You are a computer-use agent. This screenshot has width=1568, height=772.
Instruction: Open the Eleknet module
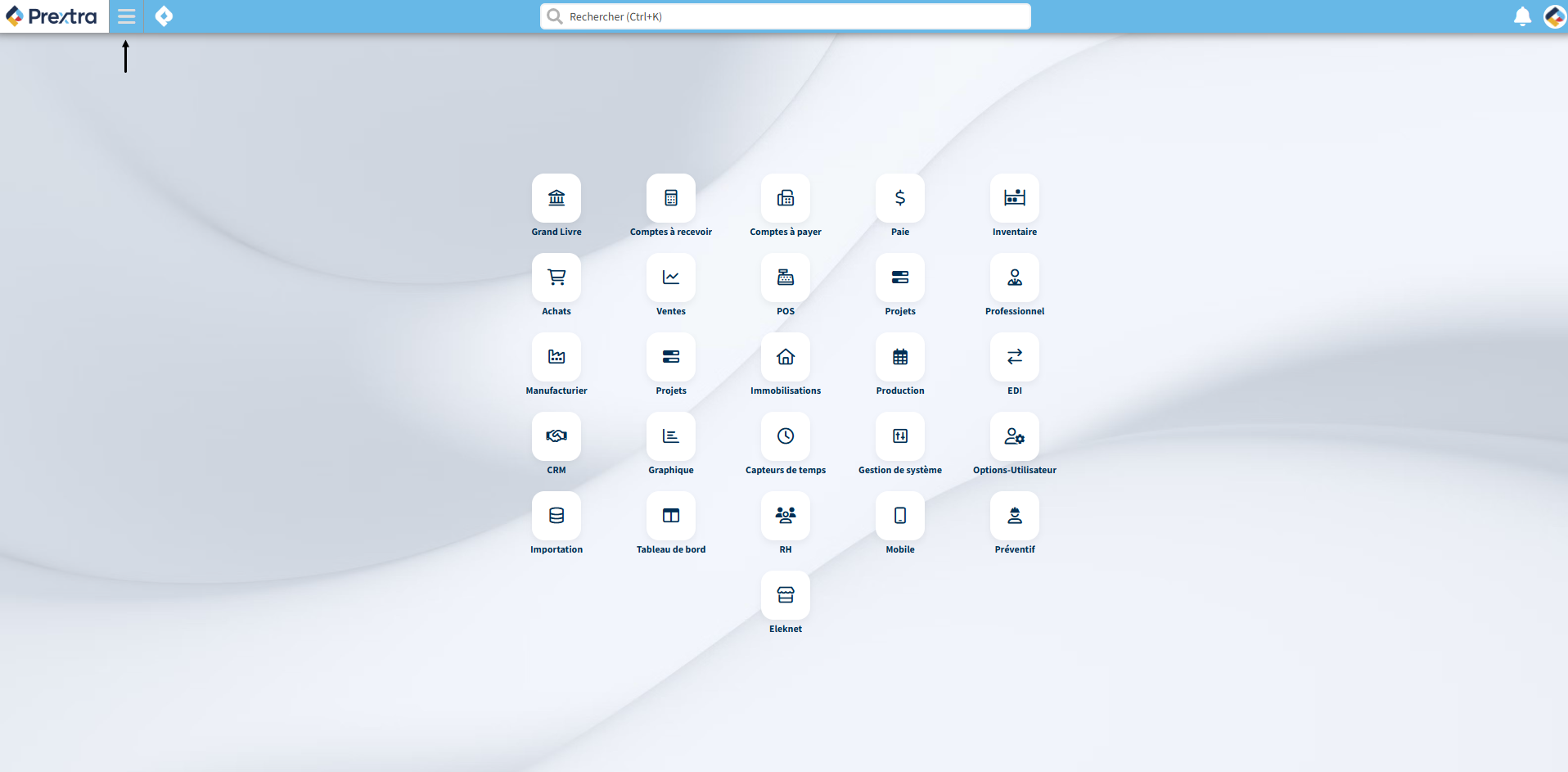tap(786, 595)
